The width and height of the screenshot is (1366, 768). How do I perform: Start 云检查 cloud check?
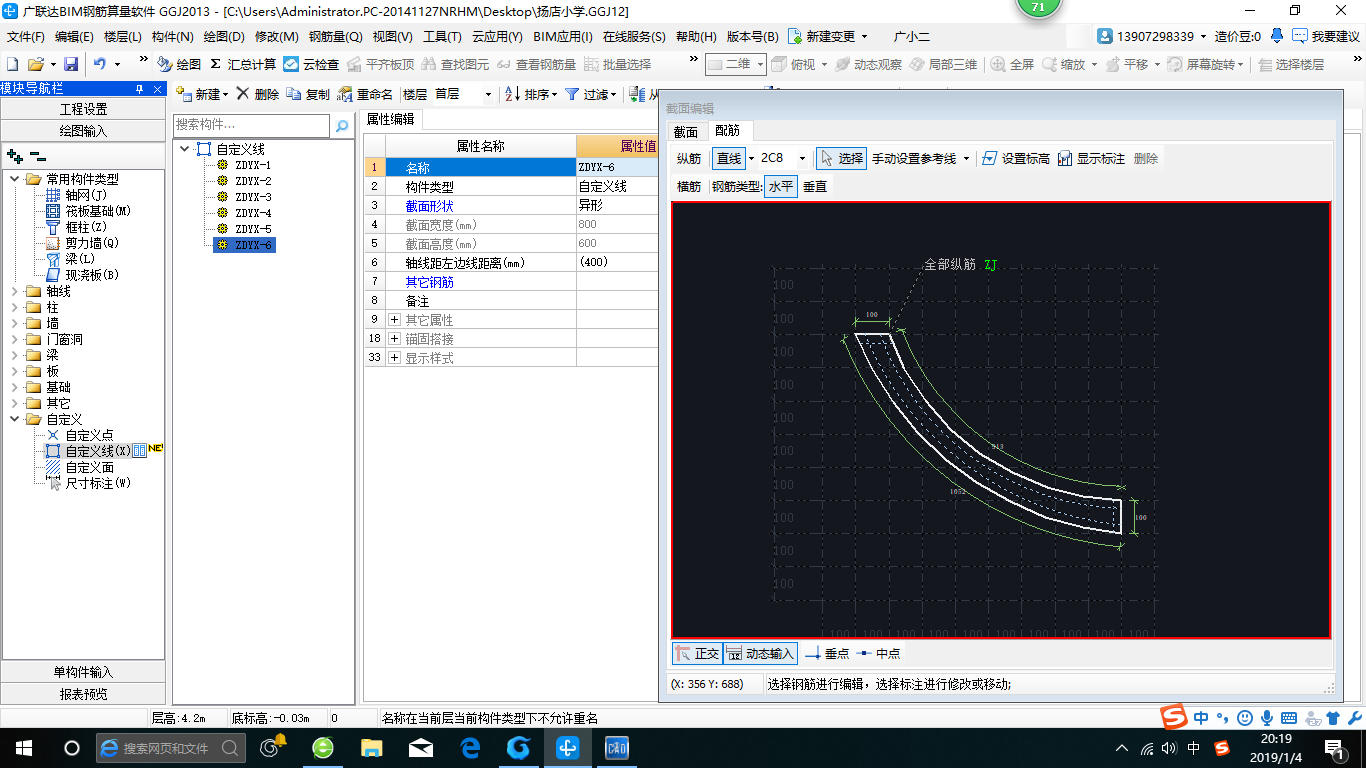pos(311,64)
